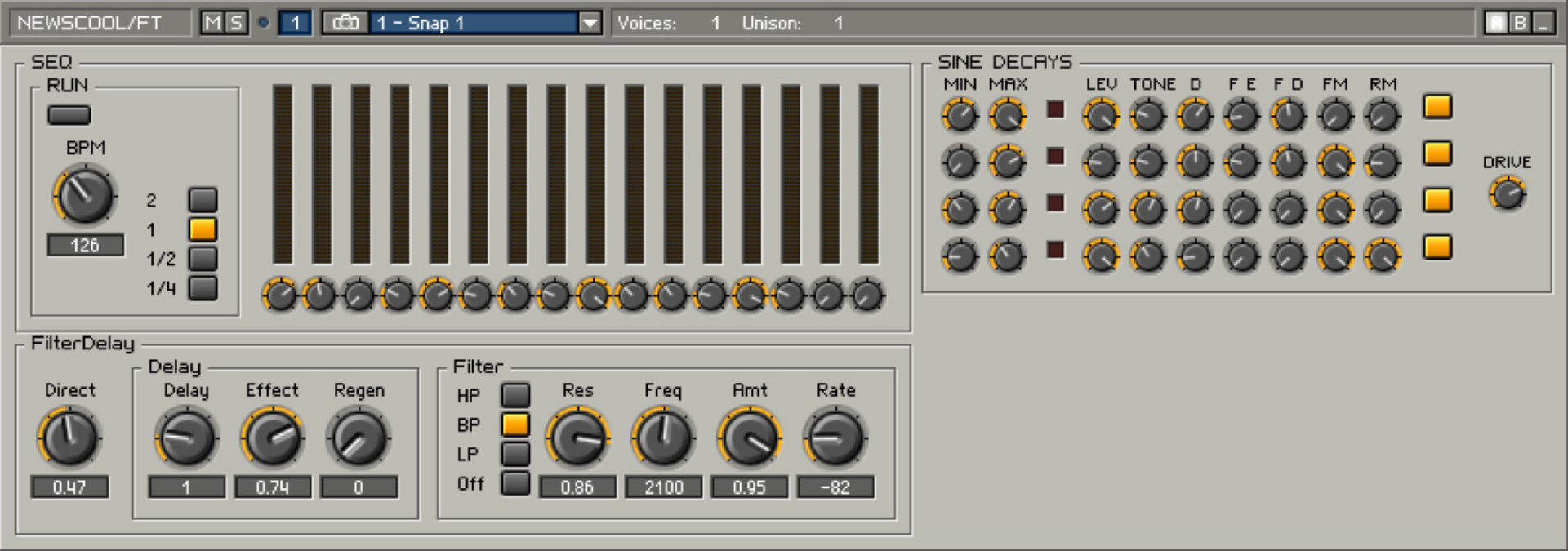This screenshot has height=551, width=1568.
Task: Open the '1 - Snap 1' snapshot dropdown
Action: pyautogui.click(x=590, y=23)
